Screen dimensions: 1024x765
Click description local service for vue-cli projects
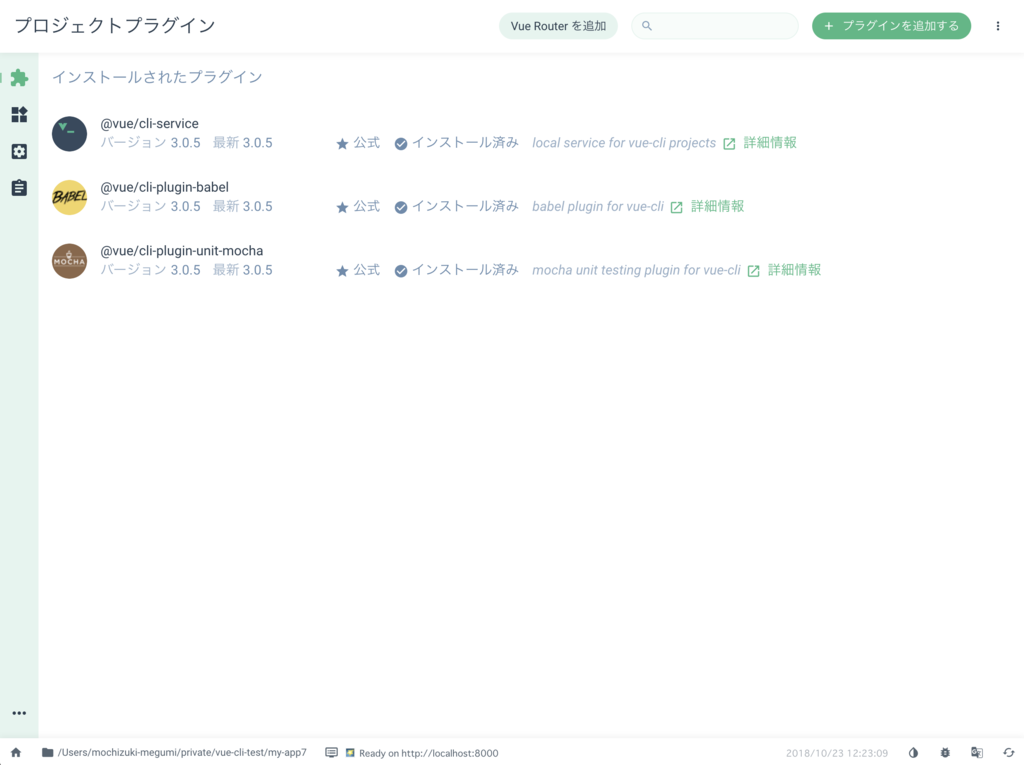(624, 143)
